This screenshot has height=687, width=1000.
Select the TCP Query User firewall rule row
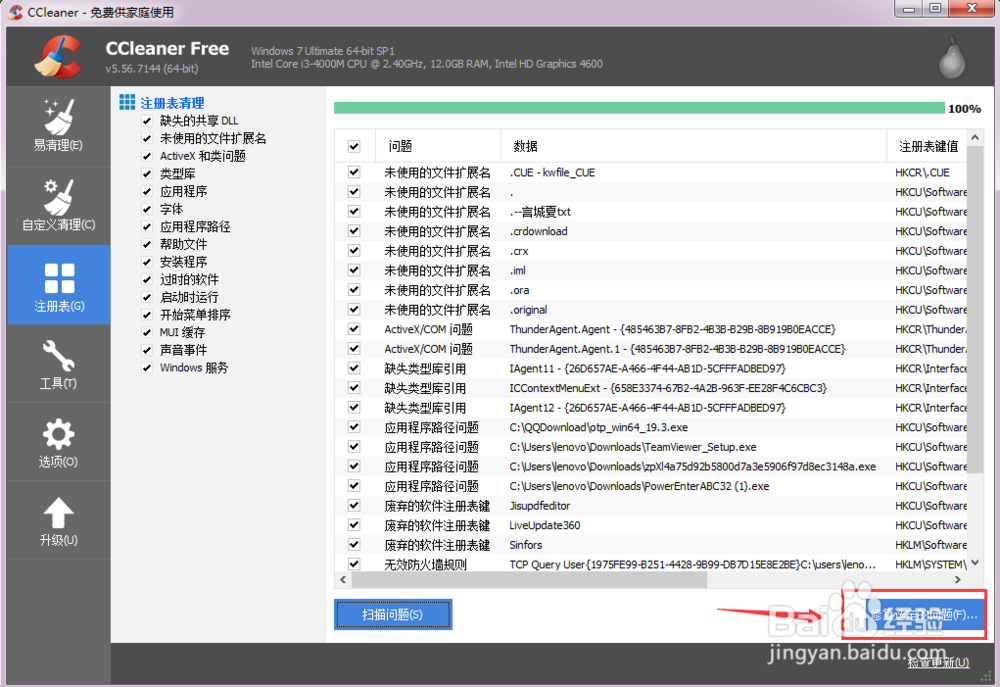(x=651, y=565)
